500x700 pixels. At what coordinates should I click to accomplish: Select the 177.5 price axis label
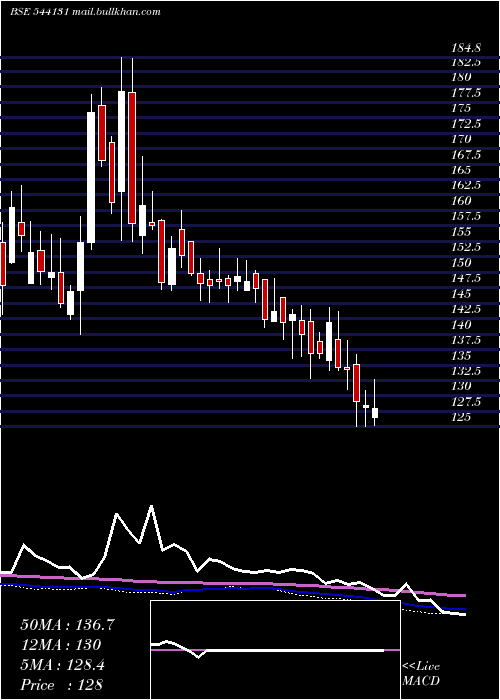tap(466, 93)
